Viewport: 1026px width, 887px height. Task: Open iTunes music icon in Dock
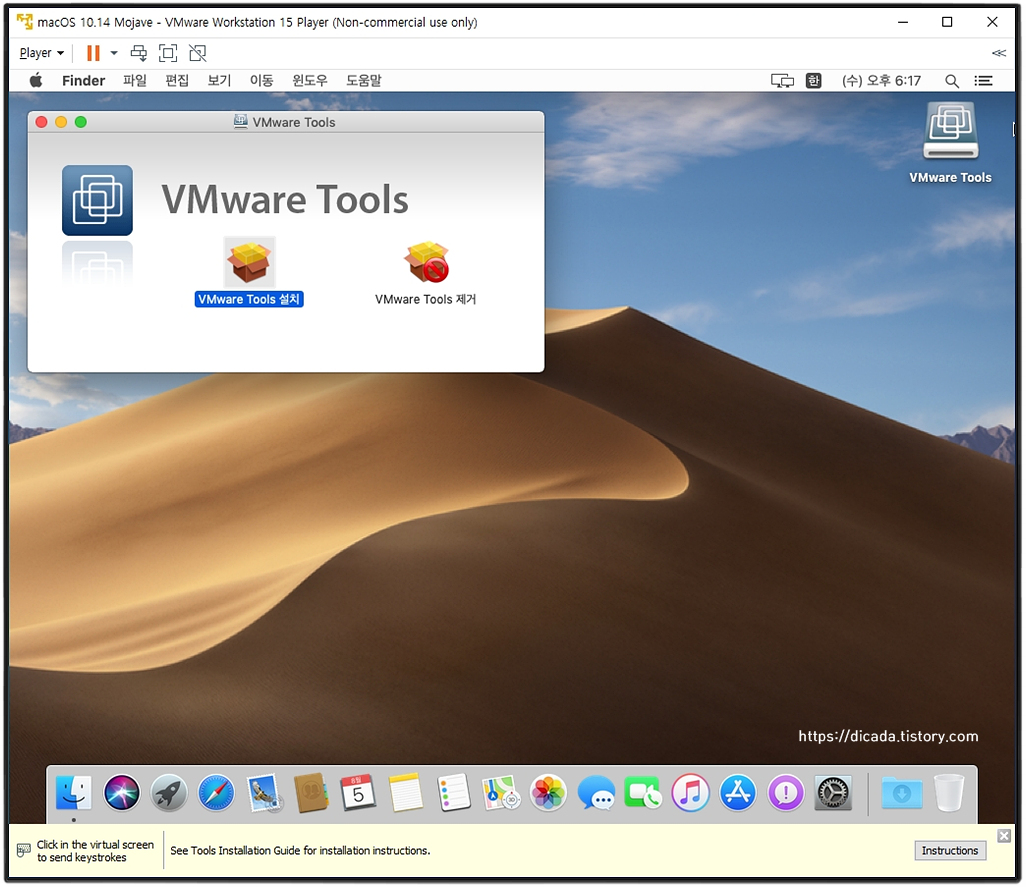pos(690,793)
